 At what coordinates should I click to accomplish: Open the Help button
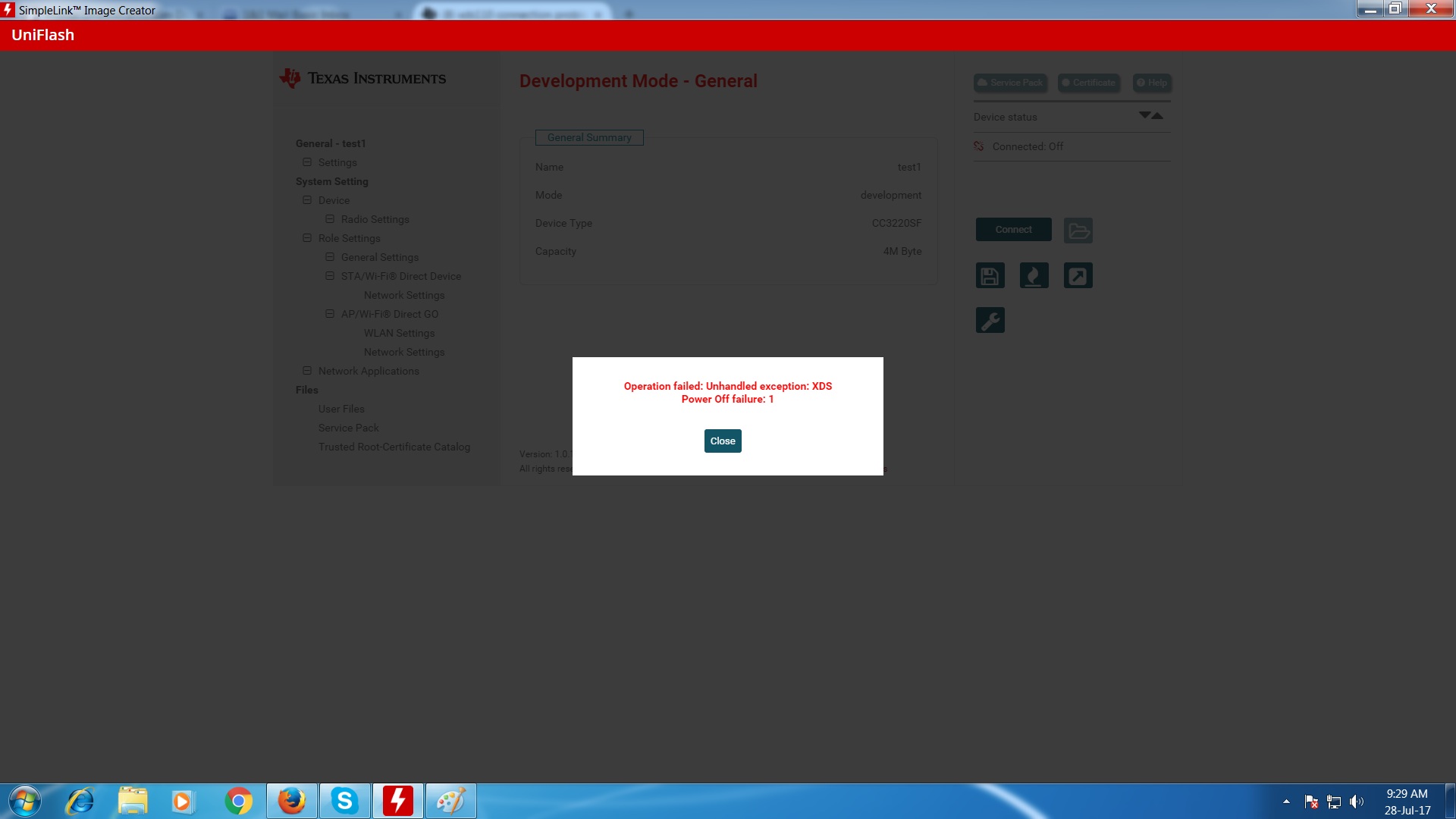(1152, 83)
